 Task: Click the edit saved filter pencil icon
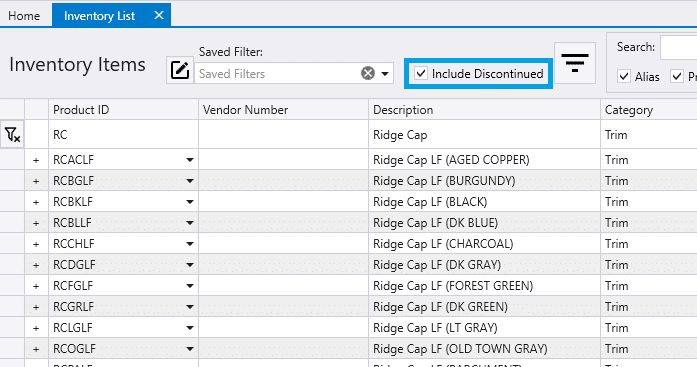pyautogui.click(x=180, y=70)
